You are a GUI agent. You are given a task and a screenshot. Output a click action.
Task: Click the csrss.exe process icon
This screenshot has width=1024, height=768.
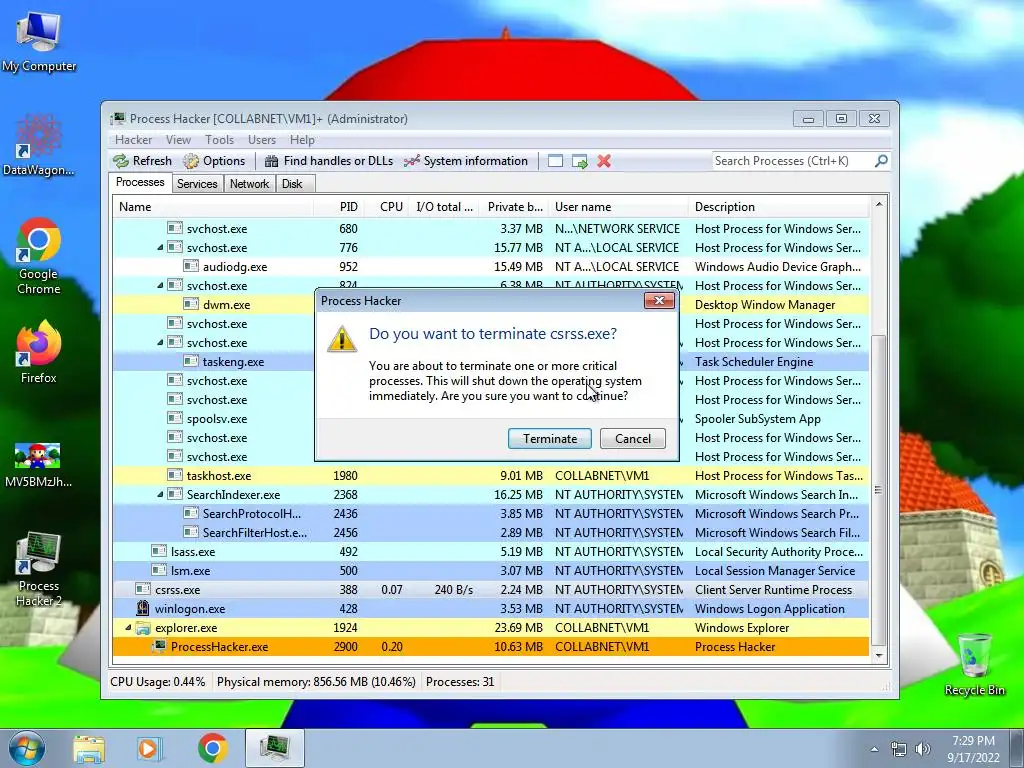(x=142, y=589)
